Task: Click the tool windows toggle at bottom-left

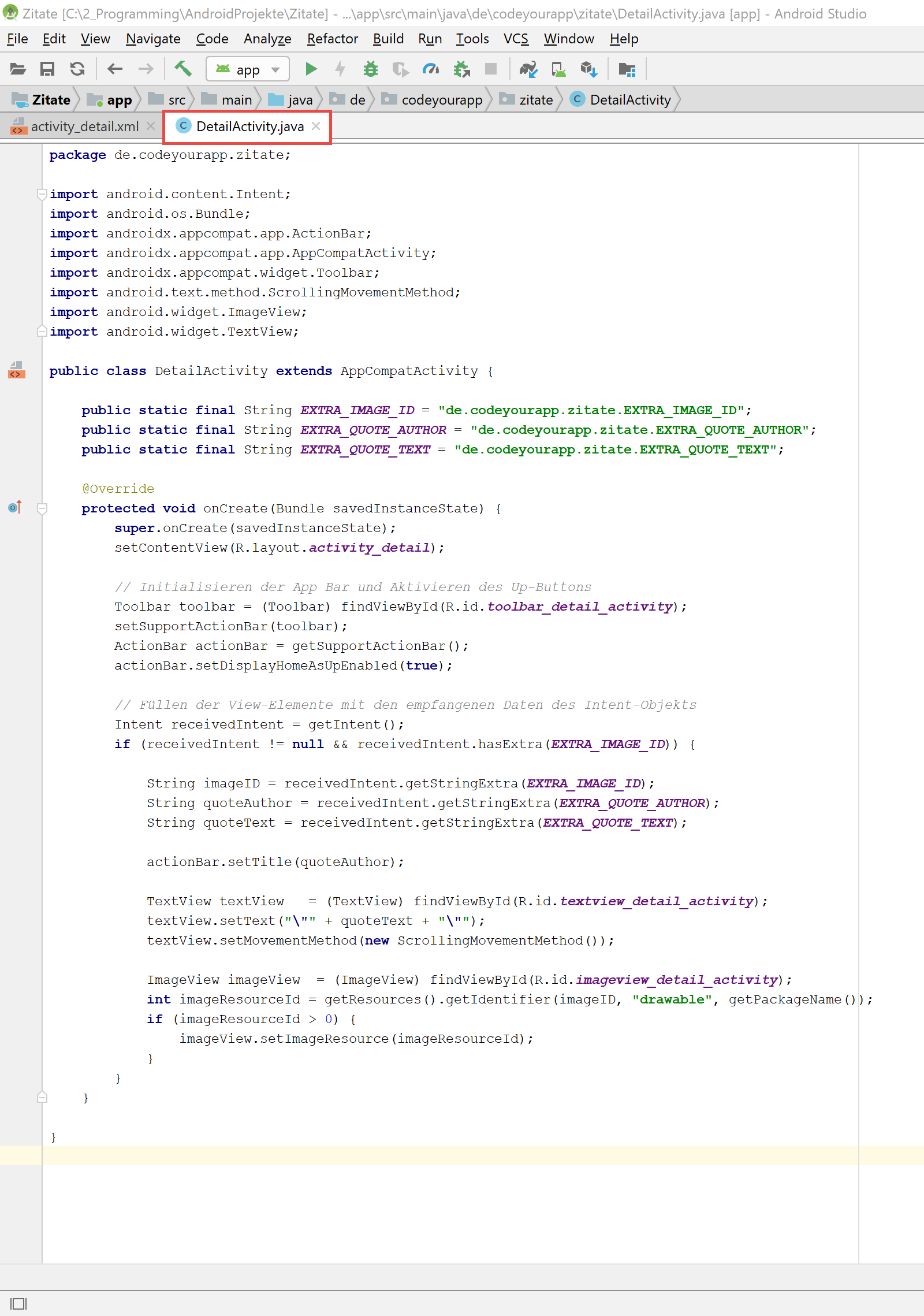Action: coord(18,1304)
